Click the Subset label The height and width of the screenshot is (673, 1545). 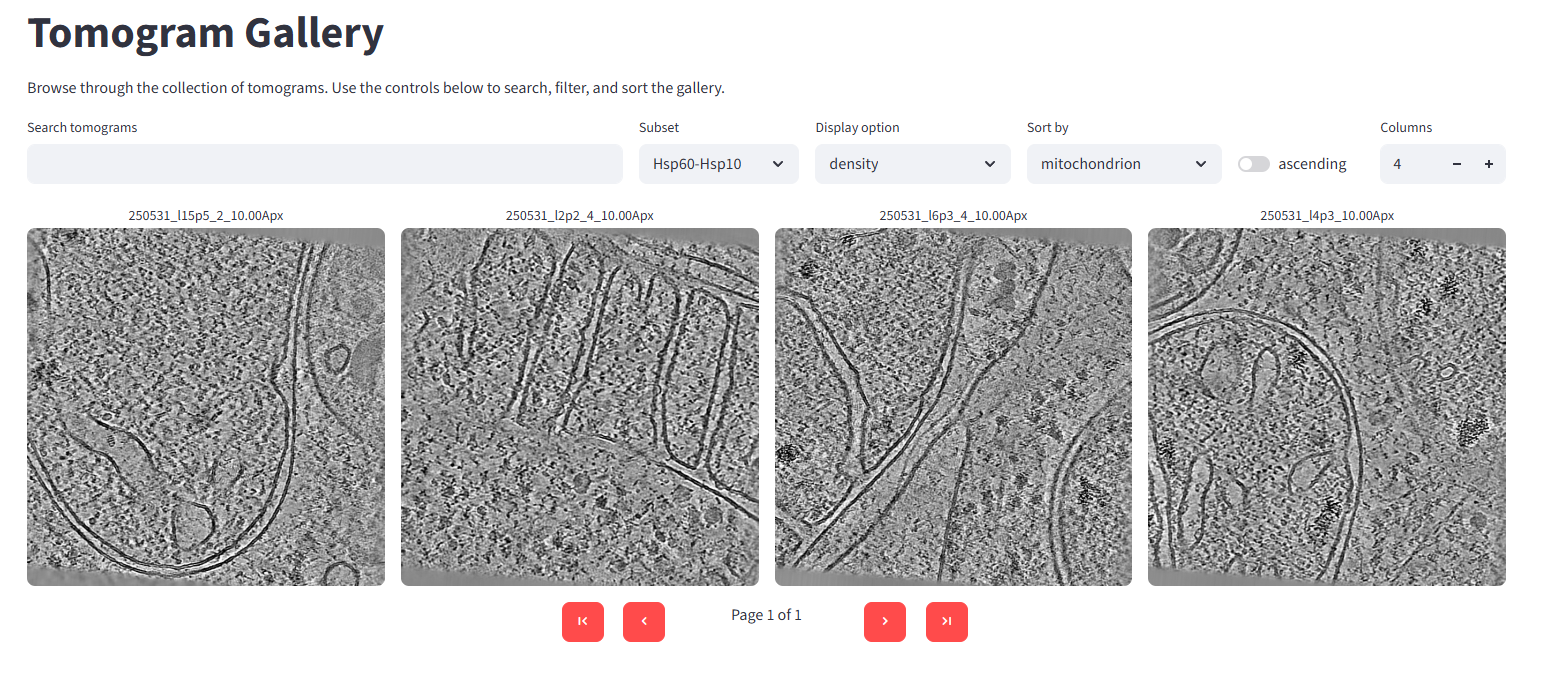pyautogui.click(x=659, y=128)
